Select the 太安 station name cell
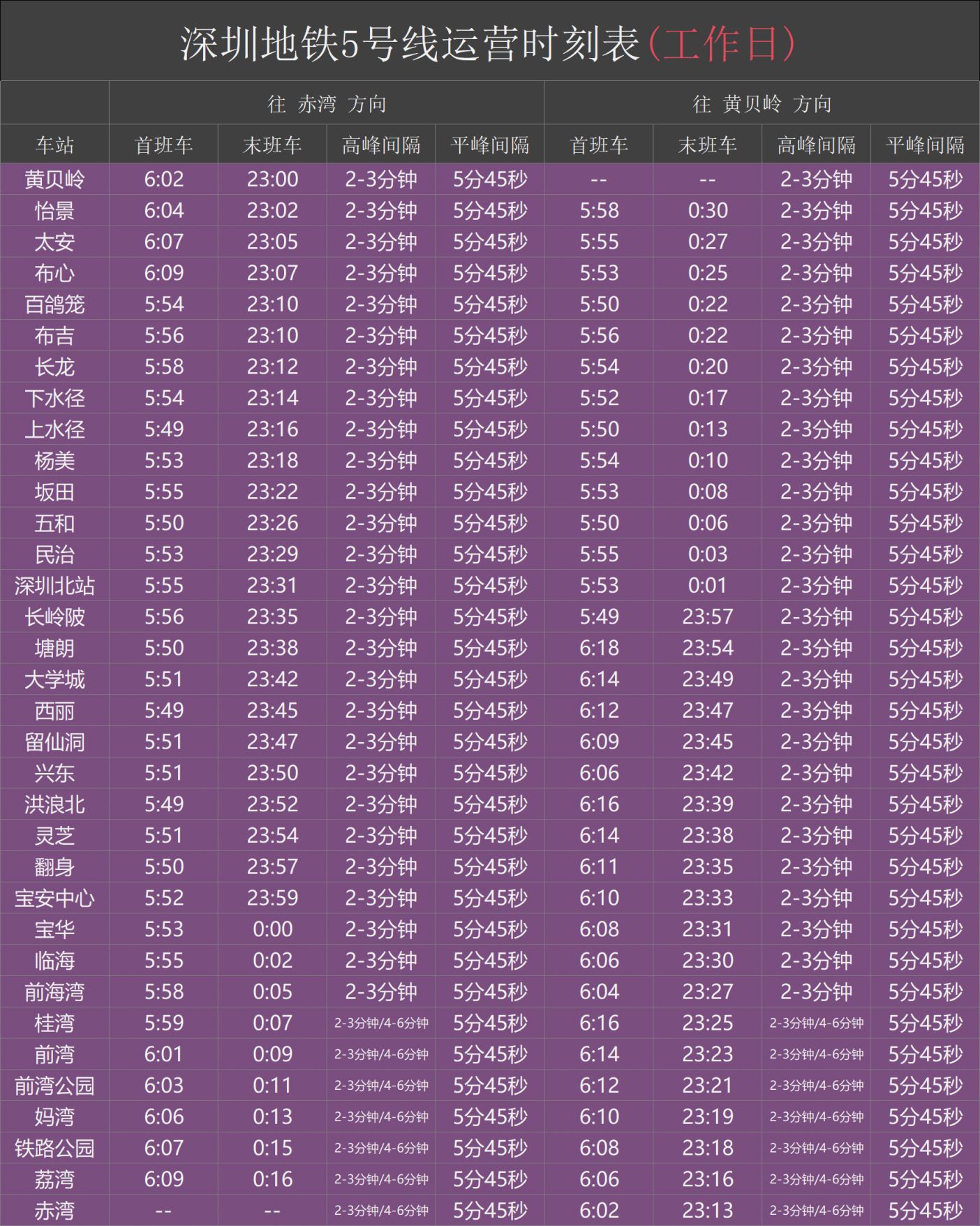 (54, 242)
